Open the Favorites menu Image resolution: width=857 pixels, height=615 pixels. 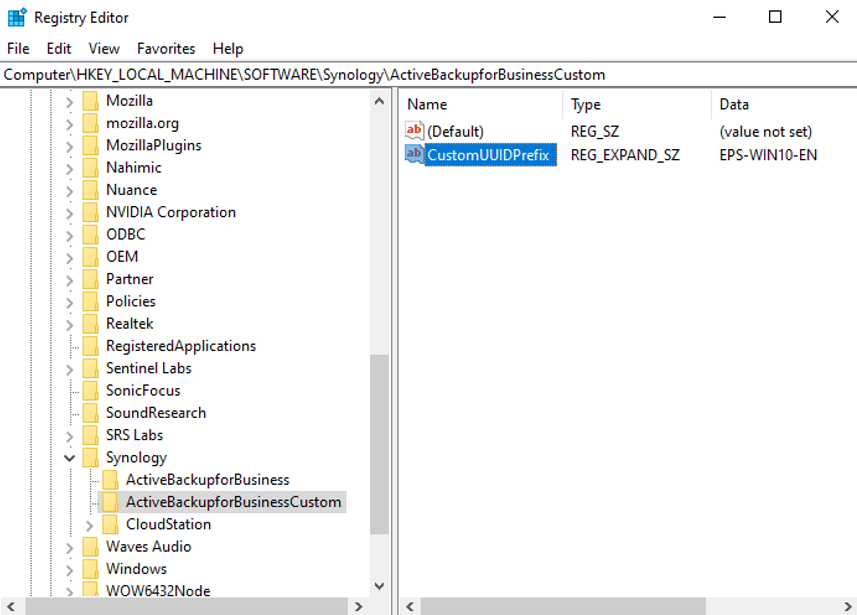[x=166, y=48]
